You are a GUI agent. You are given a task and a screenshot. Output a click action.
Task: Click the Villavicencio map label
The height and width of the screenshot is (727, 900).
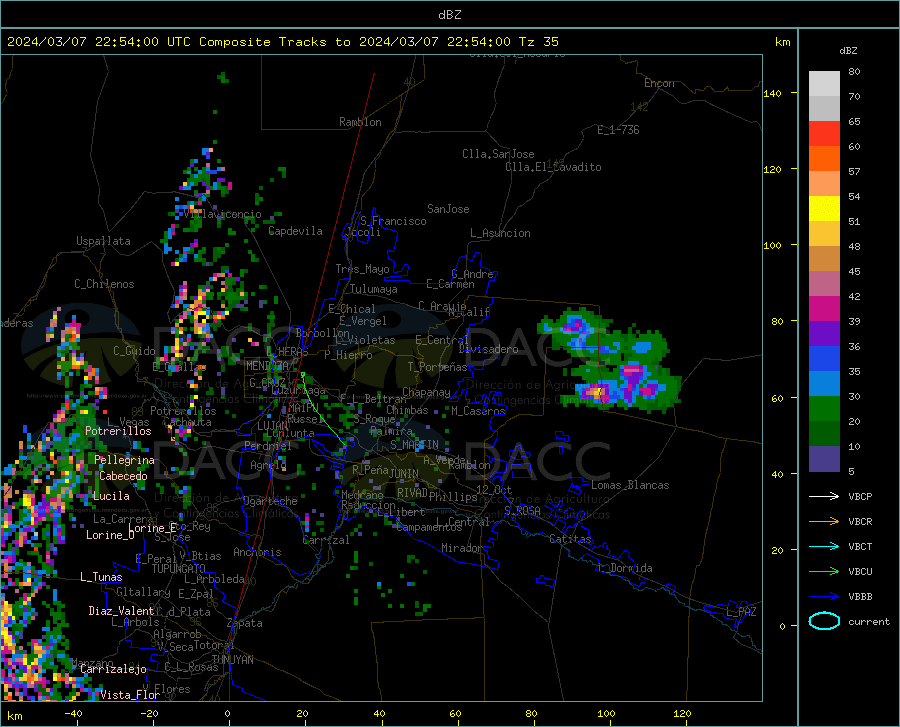coord(222,214)
